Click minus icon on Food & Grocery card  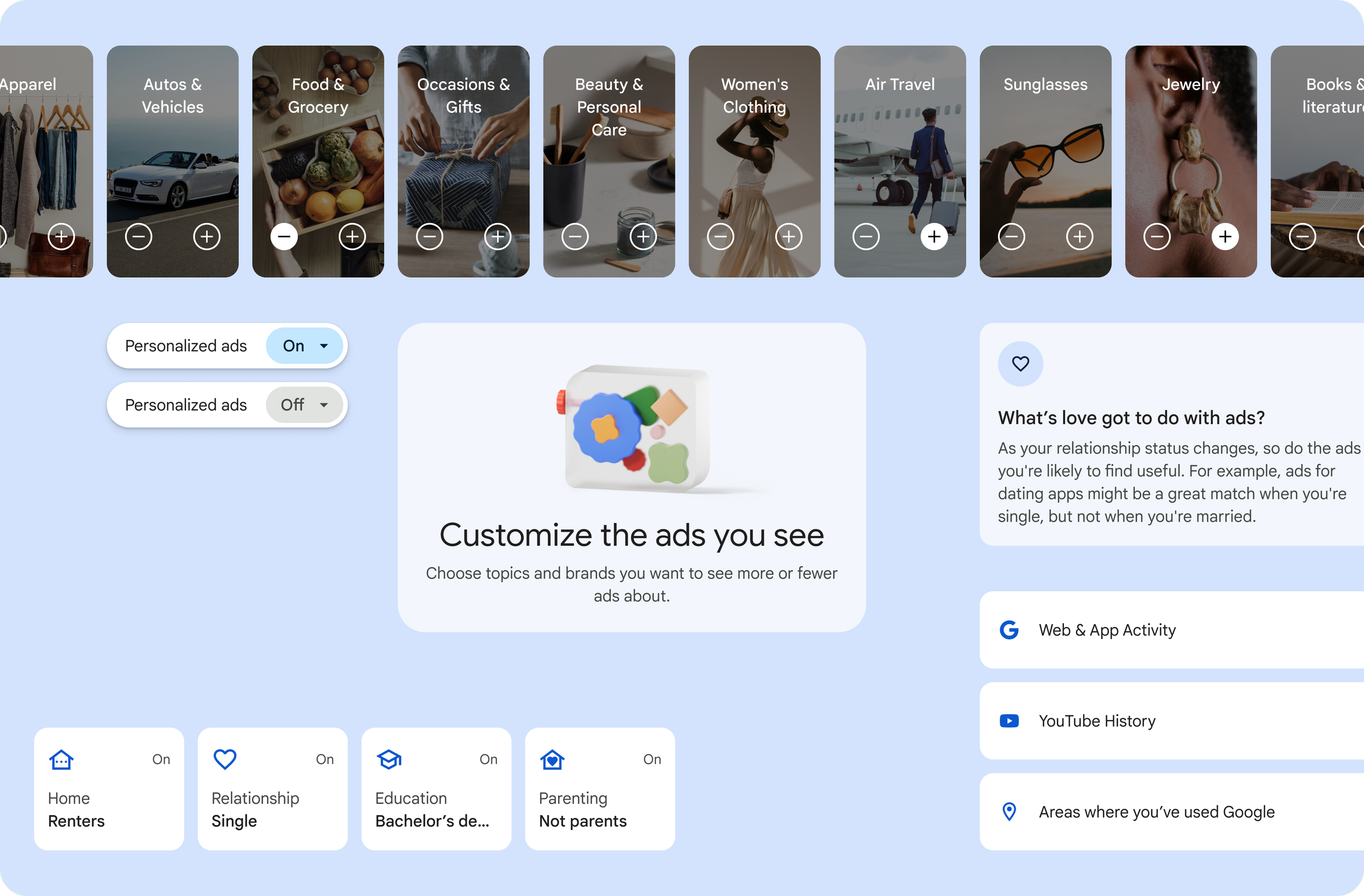coord(284,236)
